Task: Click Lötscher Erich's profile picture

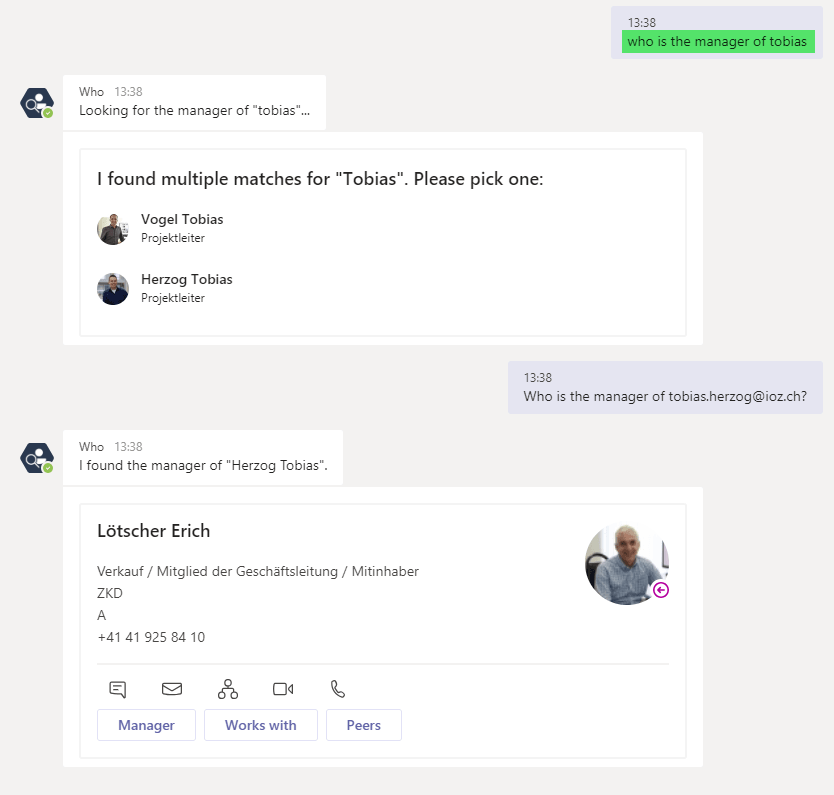Action: click(627, 564)
